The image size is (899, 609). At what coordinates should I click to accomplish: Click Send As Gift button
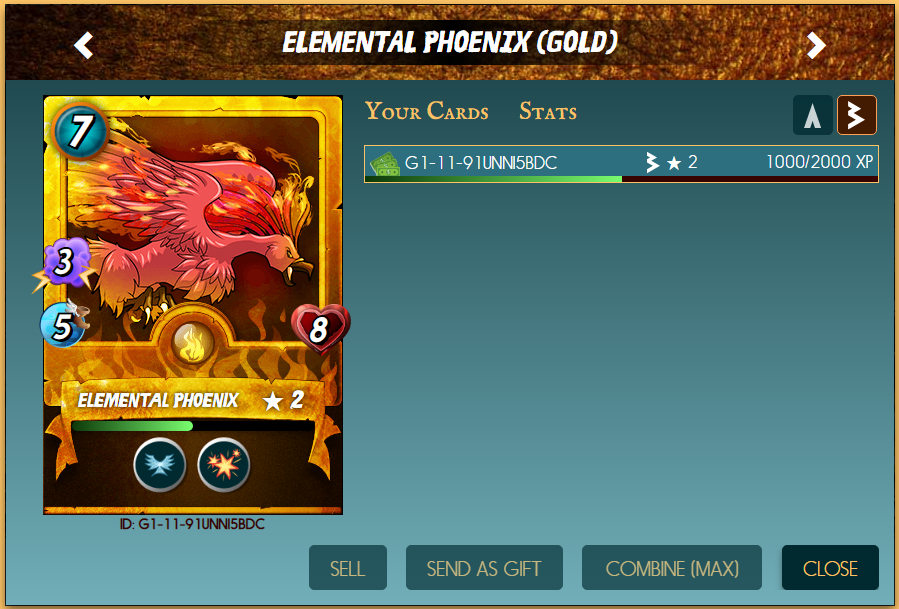click(x=484, y=568)
